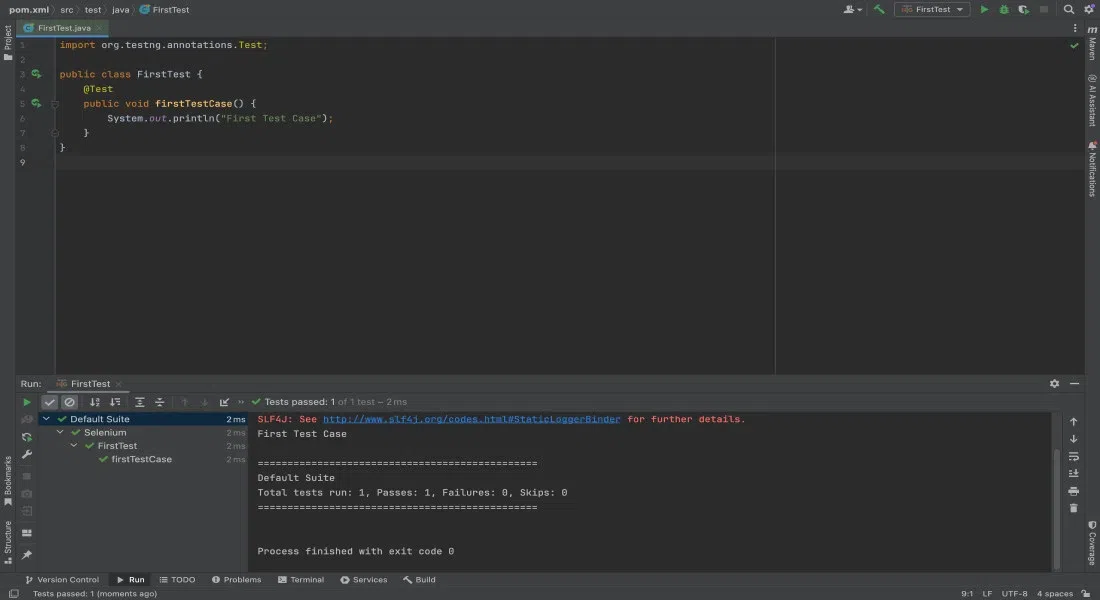Open Coverage side panel
The width and height of the screenshot is (1100, 600).
[1092, 542]
